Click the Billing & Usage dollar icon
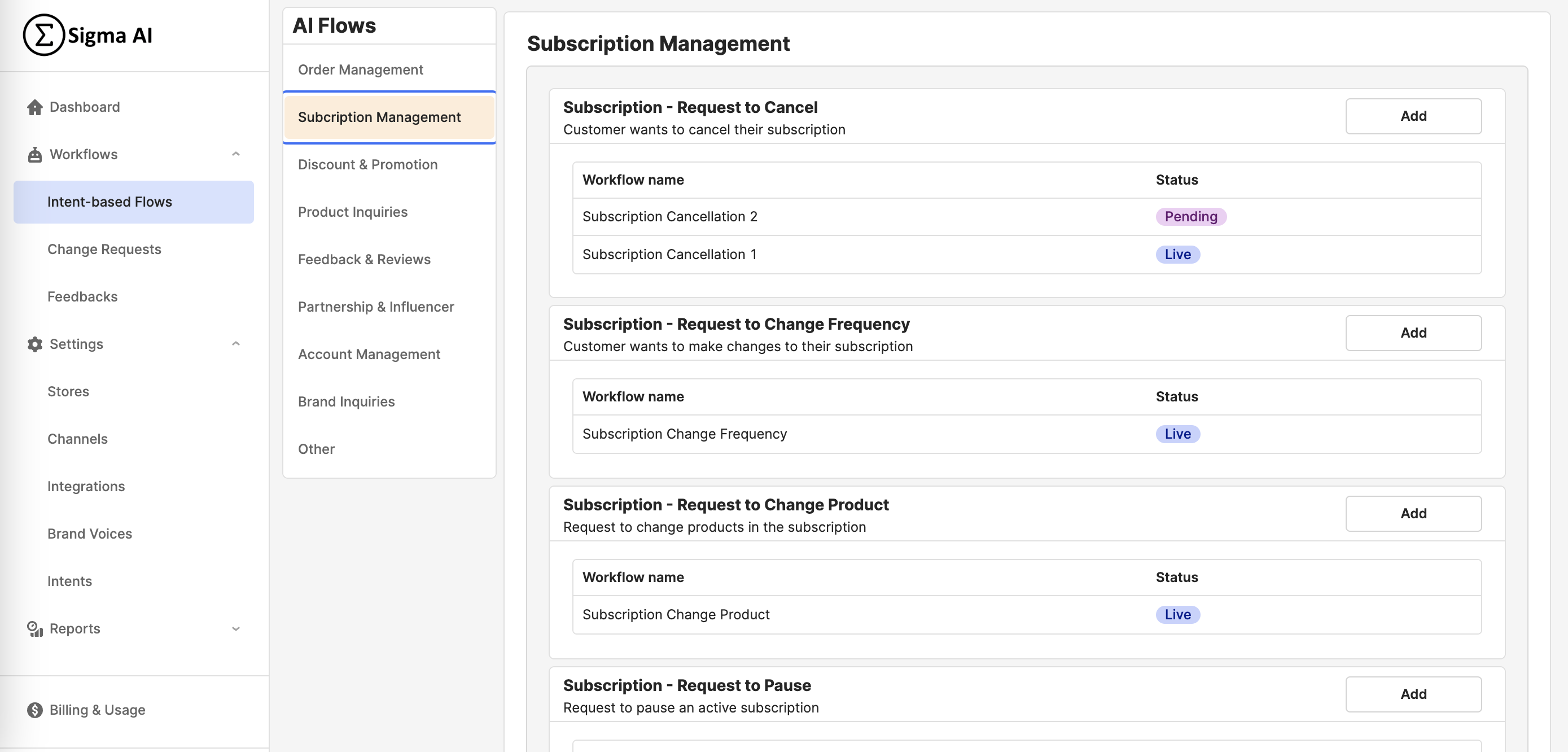 (x=34, y=710)
